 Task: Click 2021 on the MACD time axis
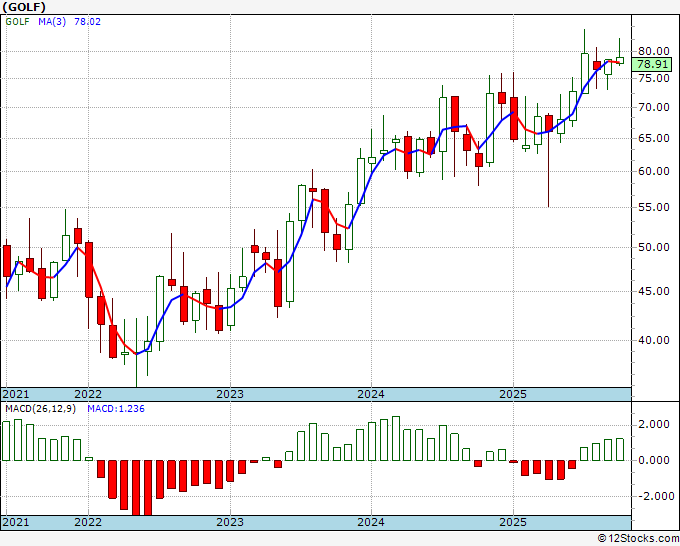[x=16, y=522]
